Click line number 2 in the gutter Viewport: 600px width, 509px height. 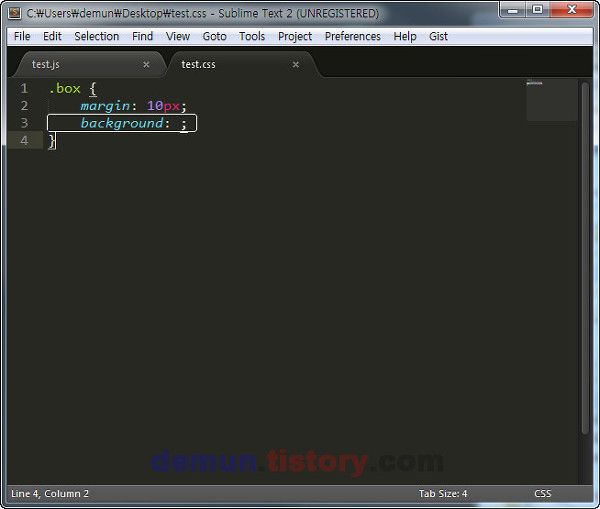tap(24, 106)
